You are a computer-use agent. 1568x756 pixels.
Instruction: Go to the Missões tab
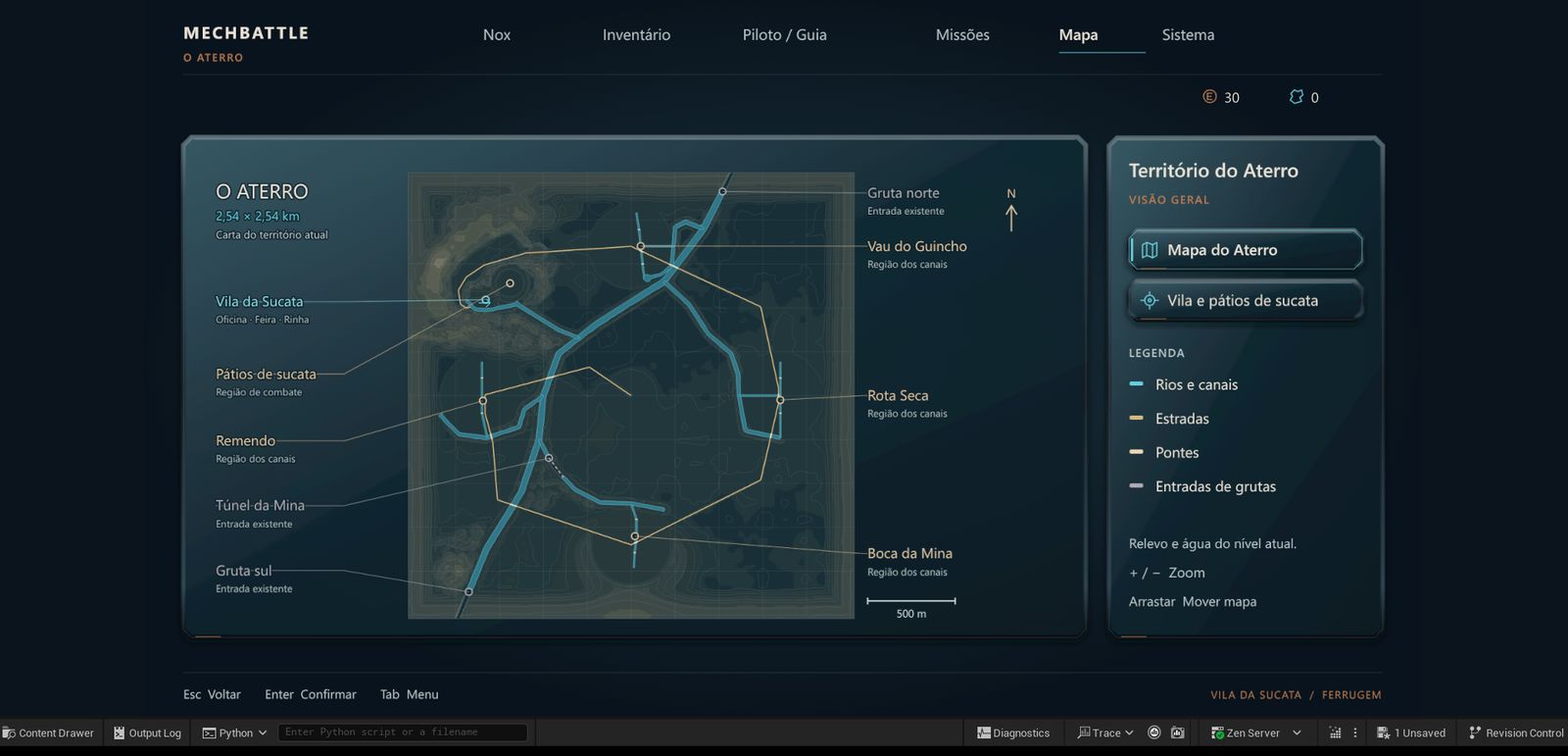tap(962, 34)
